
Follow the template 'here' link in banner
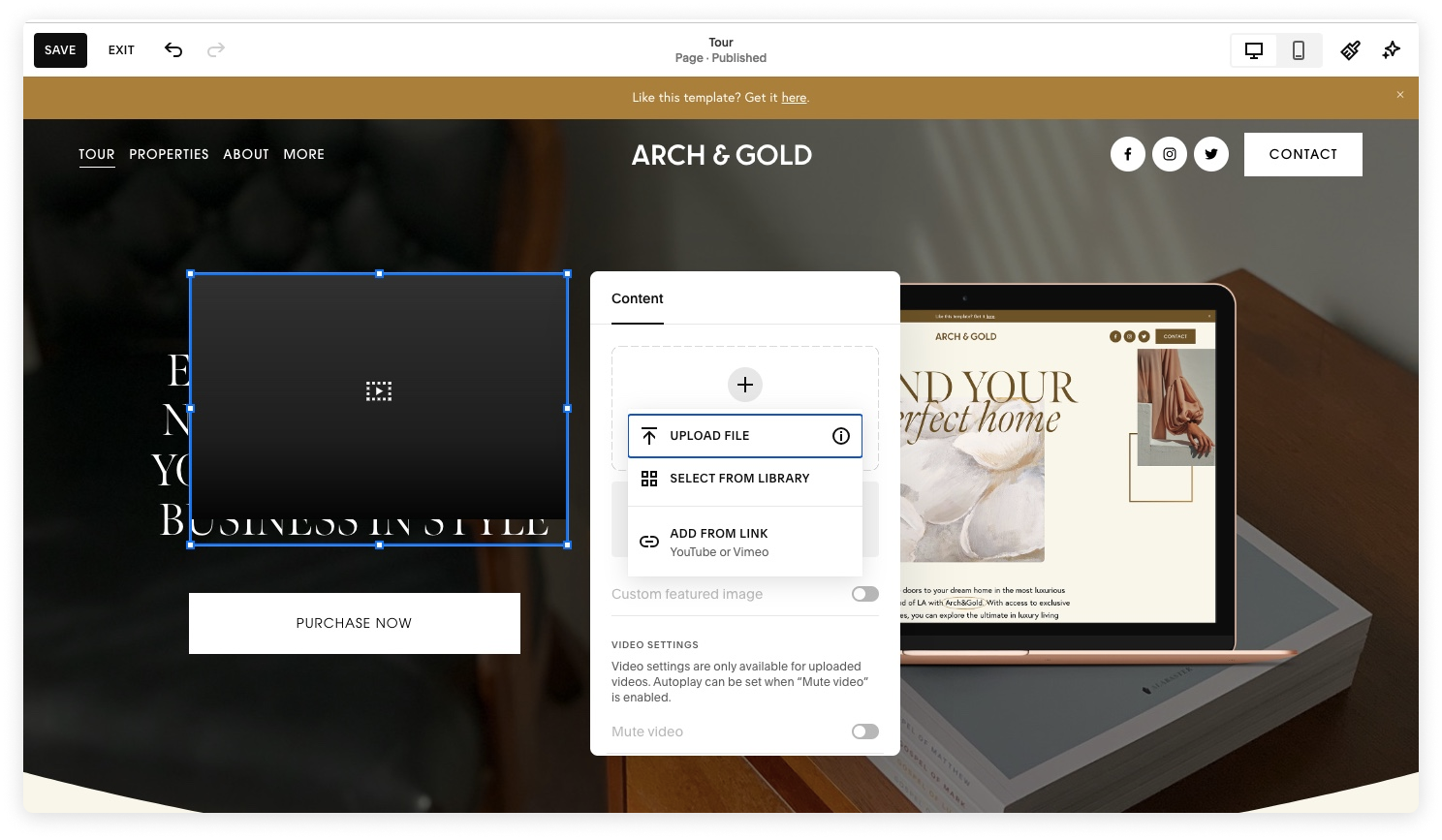794,98
